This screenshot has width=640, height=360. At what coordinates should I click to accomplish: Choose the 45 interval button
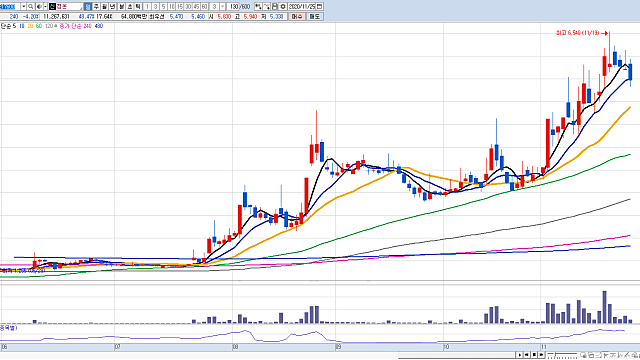click(x=196, y=7)
